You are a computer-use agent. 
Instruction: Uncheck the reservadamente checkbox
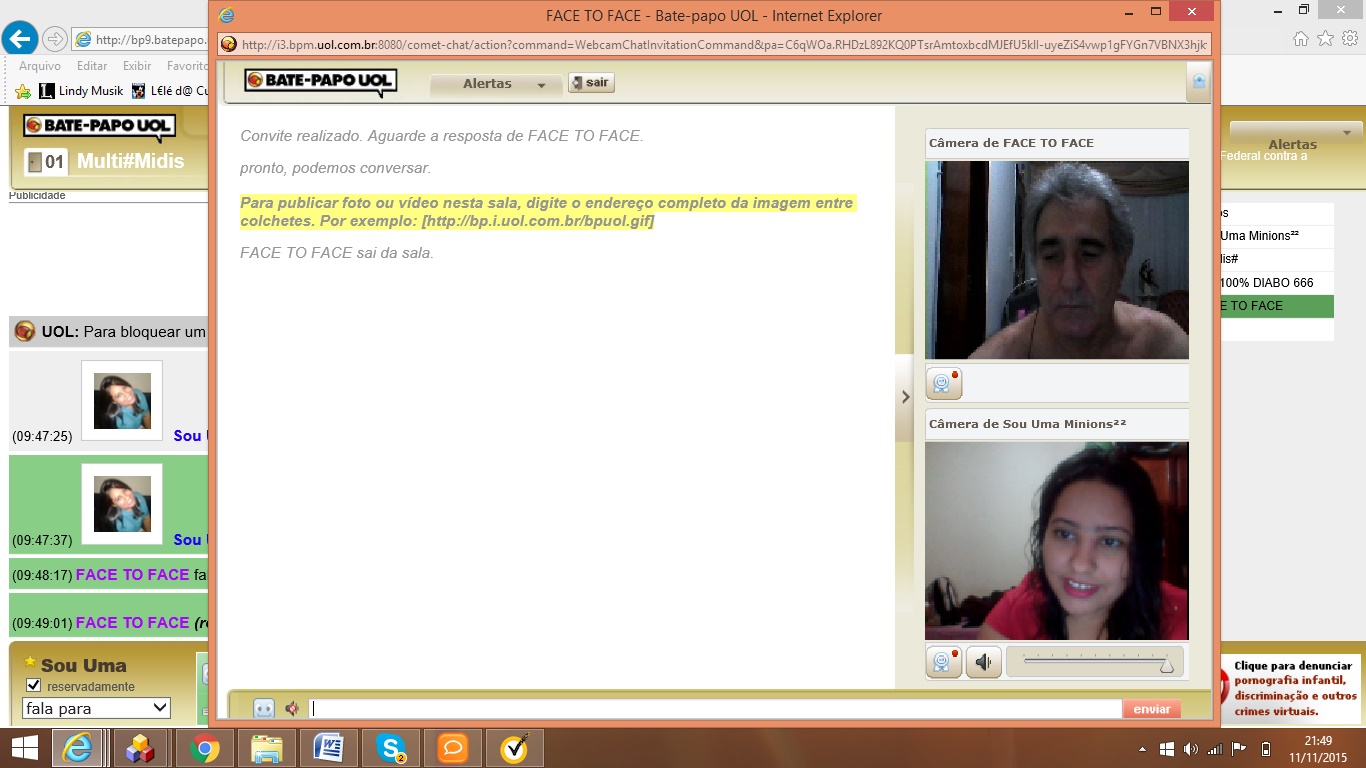click(x=34, y=686)
